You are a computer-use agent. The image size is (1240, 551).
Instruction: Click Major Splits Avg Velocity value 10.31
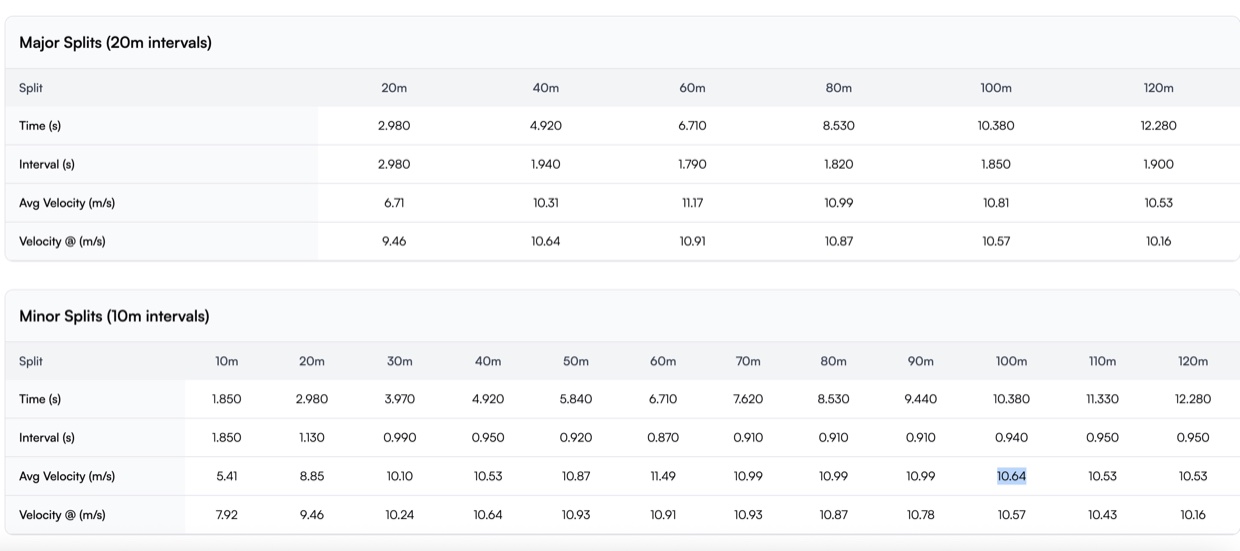[546, 203]
